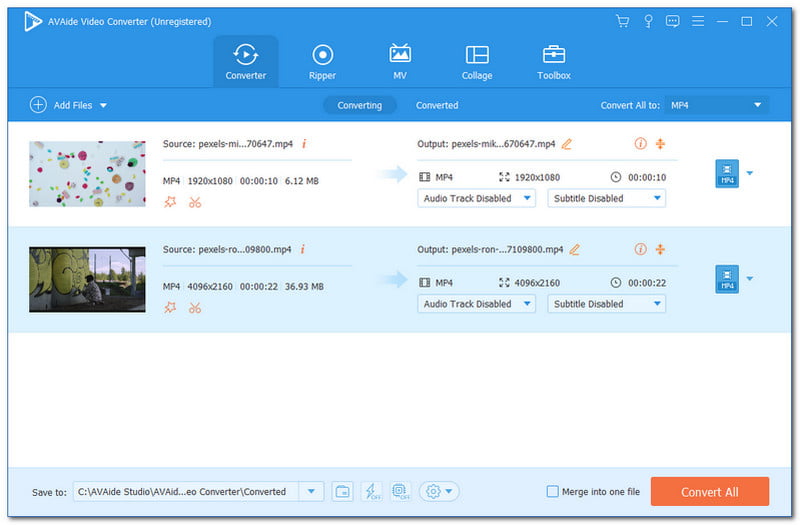Click media info icon for output pexels-mik...670647.mp4
Screen dimensions: 800x525
[640, 143]
